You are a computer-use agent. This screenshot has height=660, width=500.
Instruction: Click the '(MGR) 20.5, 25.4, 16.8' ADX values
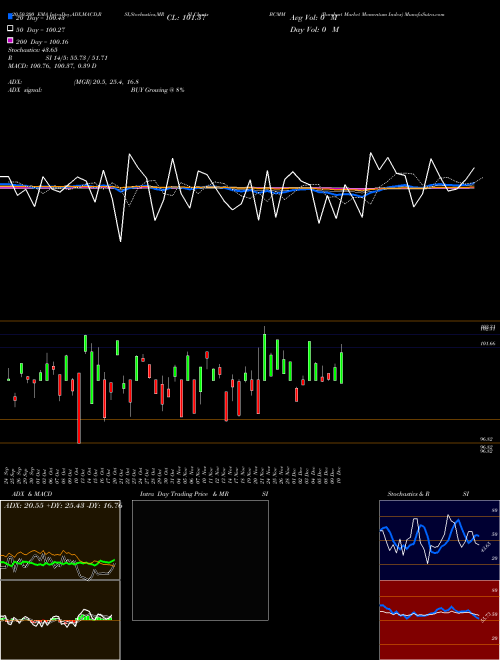point(106,82)
